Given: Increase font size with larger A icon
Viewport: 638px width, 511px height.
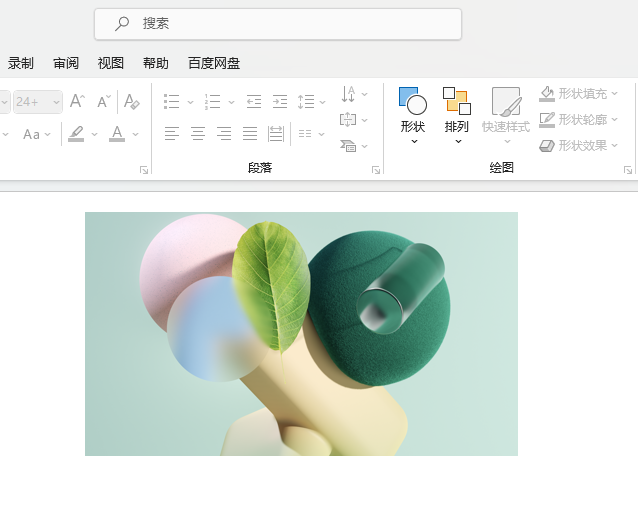Looking at the screenshot, I should pyautogui.click(x=77, y=101).
